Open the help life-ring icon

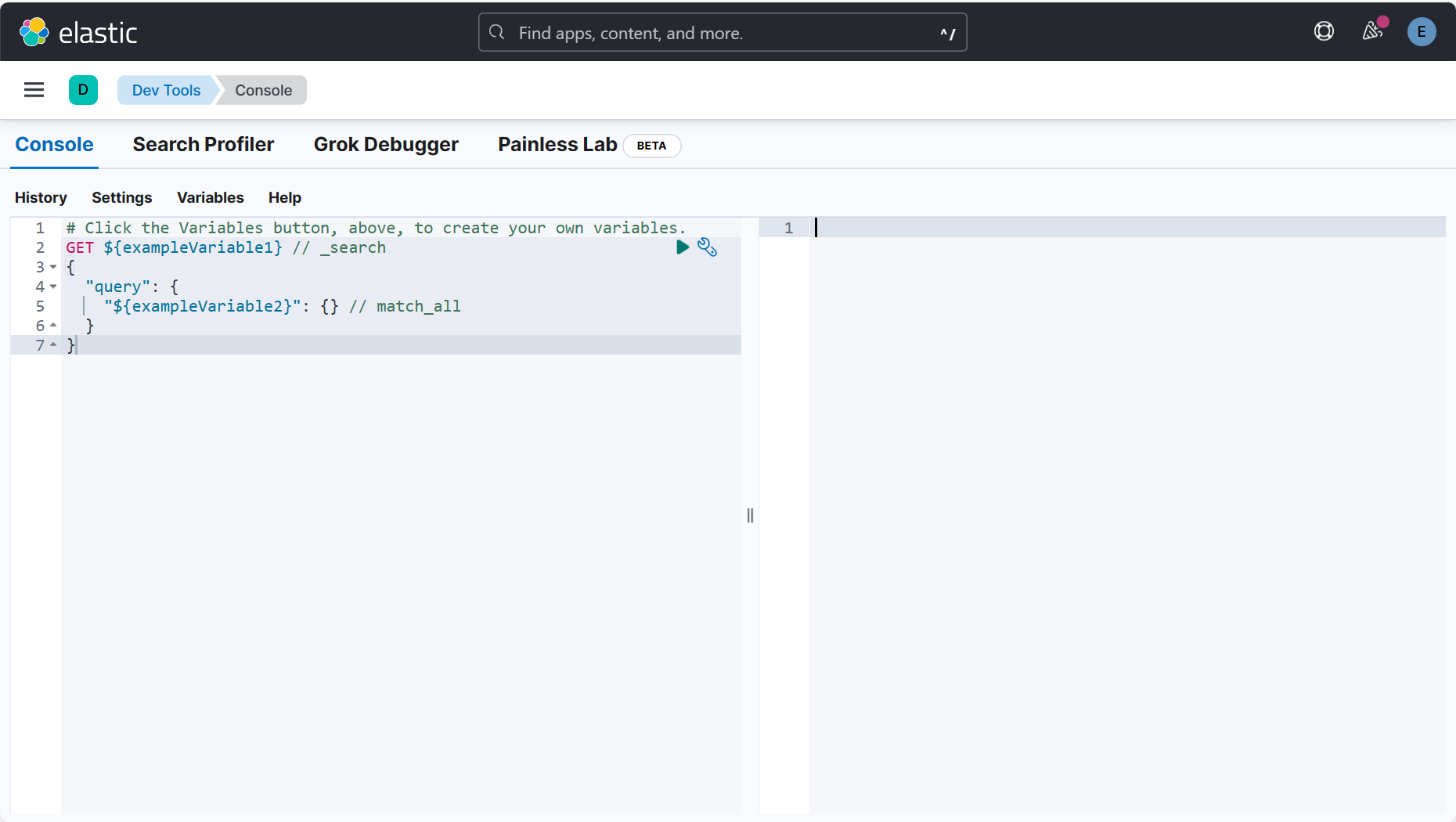[1324, 31]
